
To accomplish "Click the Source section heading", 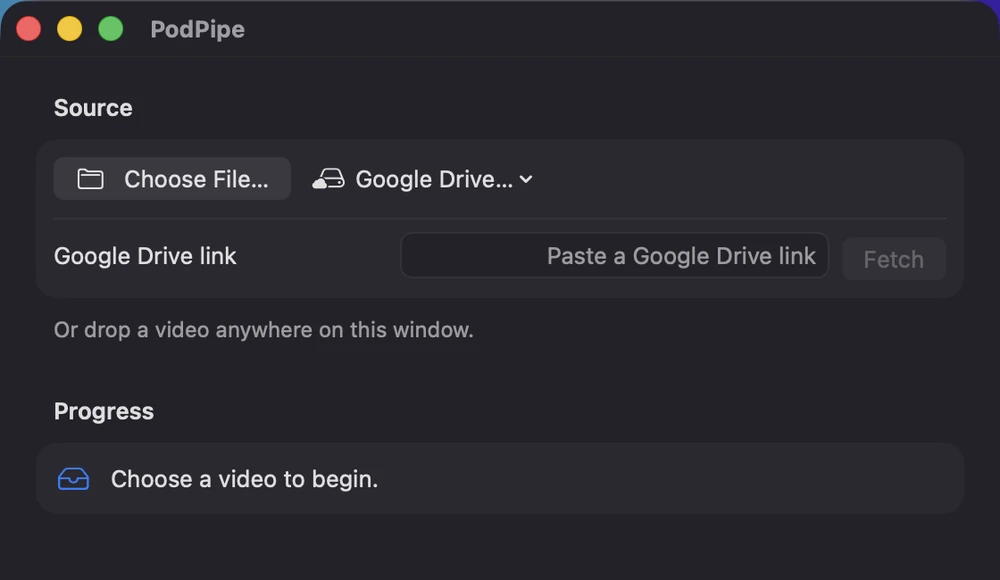I will [93, 108].
